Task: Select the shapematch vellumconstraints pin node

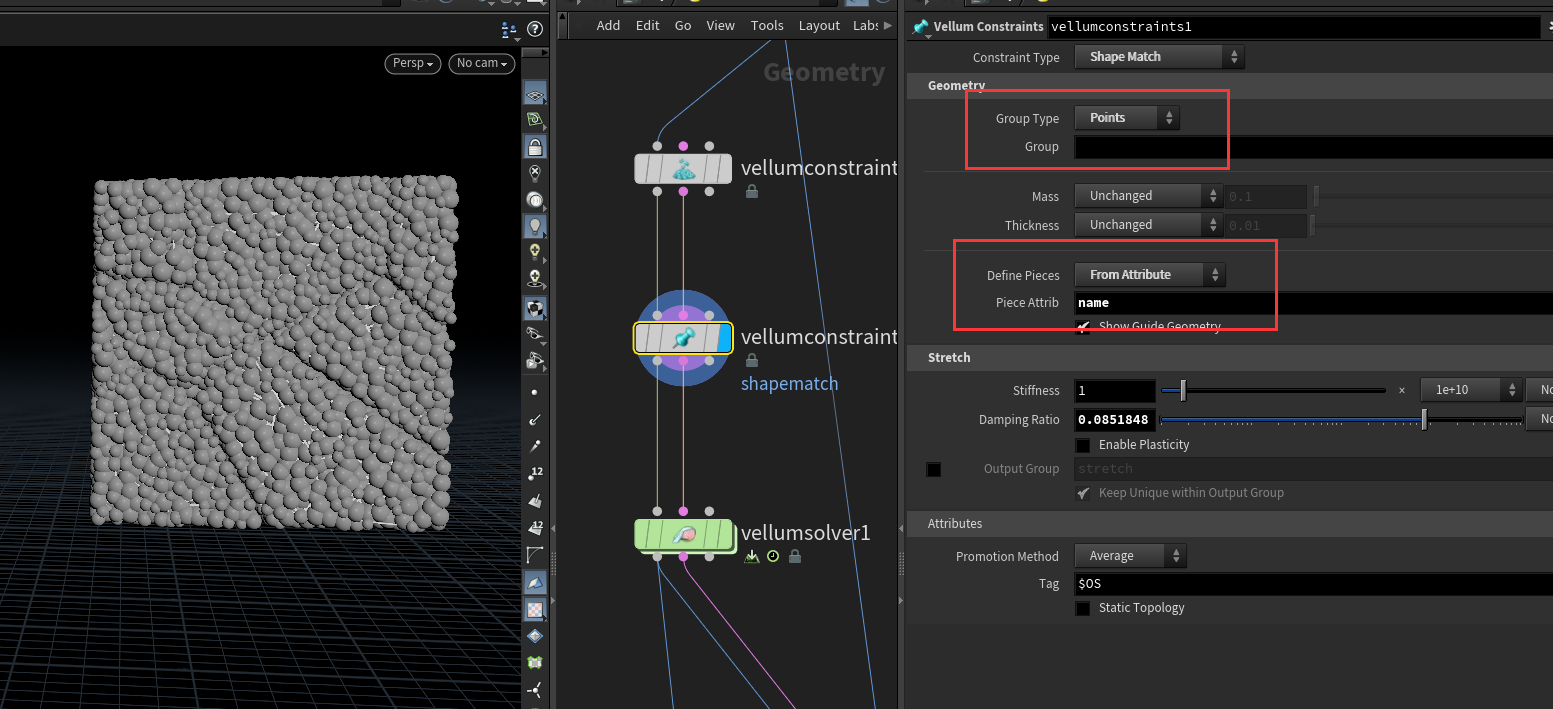Action: (684, 338)
